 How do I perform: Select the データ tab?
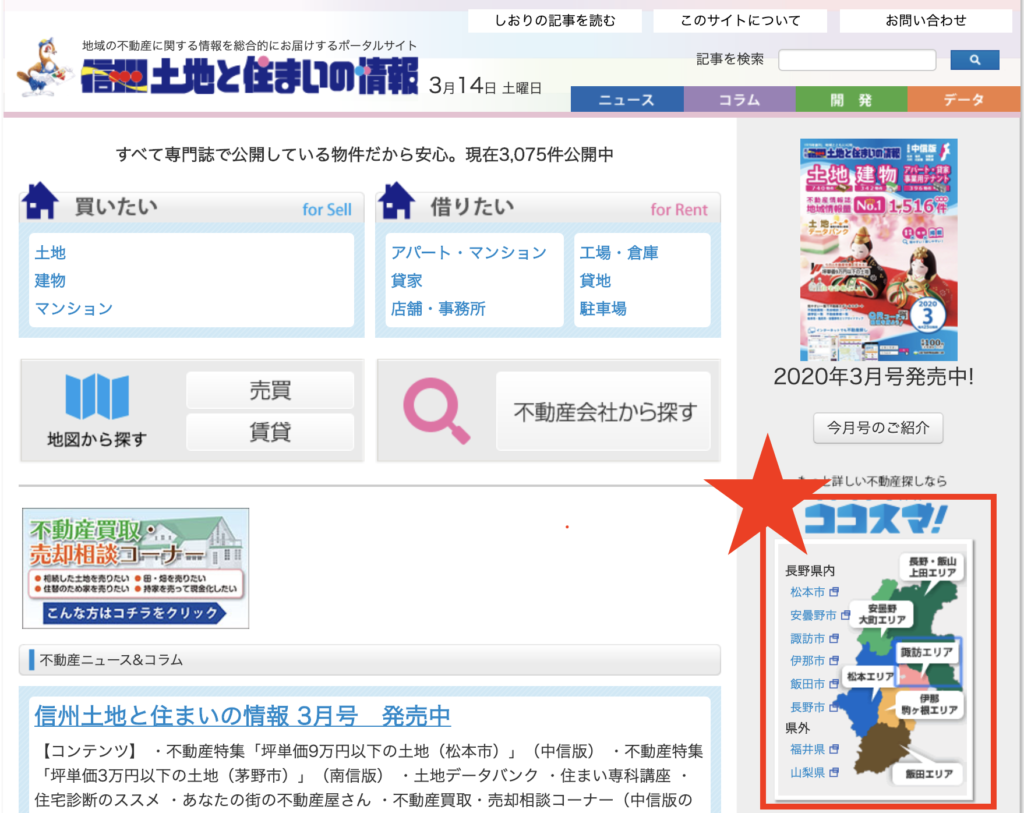[964, 100]
